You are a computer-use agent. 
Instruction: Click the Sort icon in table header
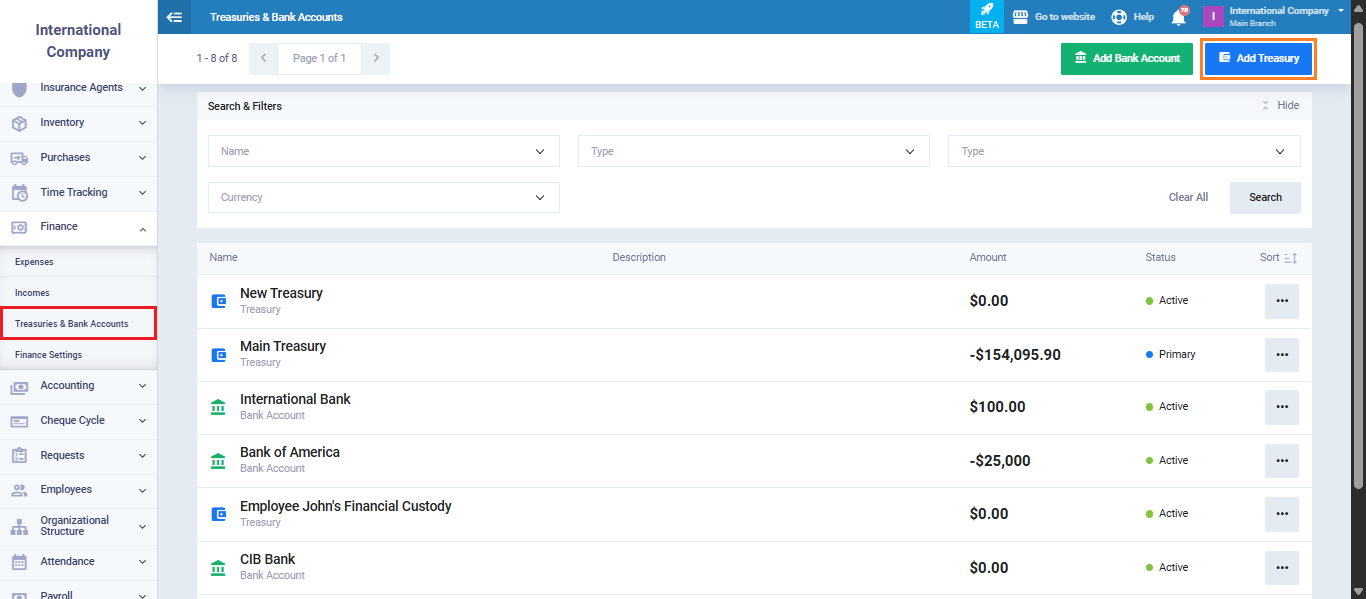(x=1290, y=258)
